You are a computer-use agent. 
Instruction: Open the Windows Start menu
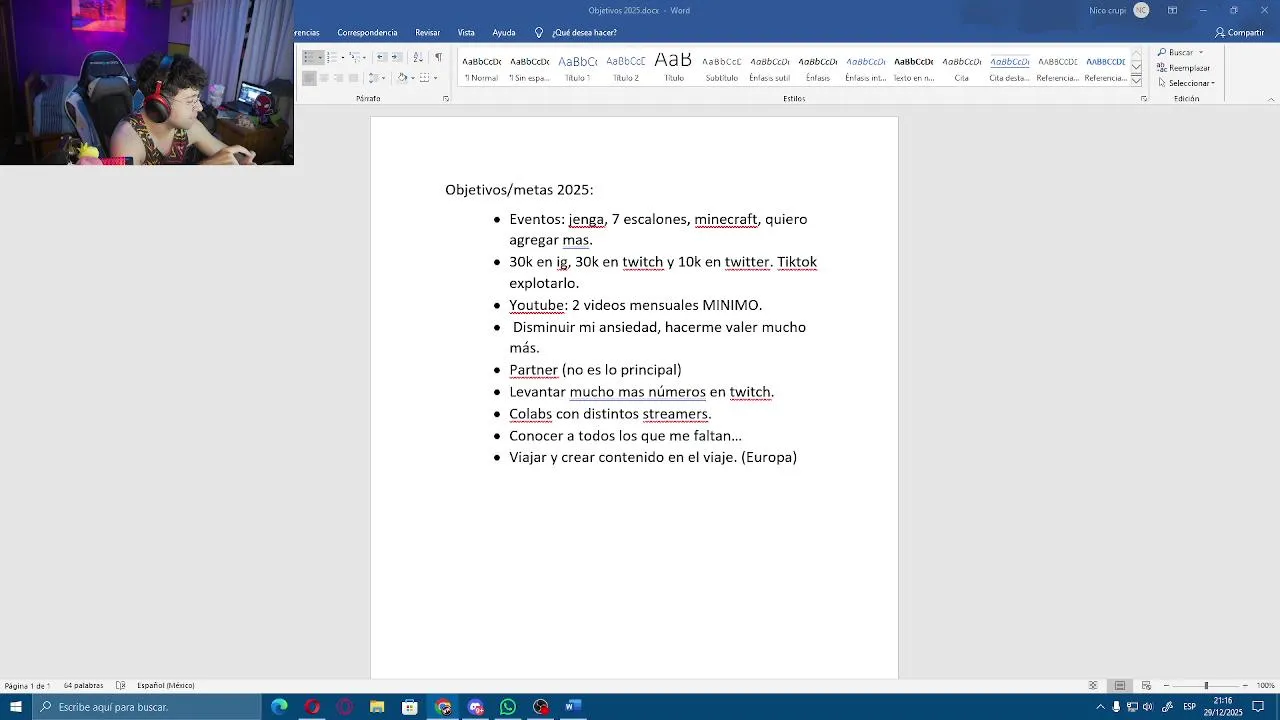16,707
